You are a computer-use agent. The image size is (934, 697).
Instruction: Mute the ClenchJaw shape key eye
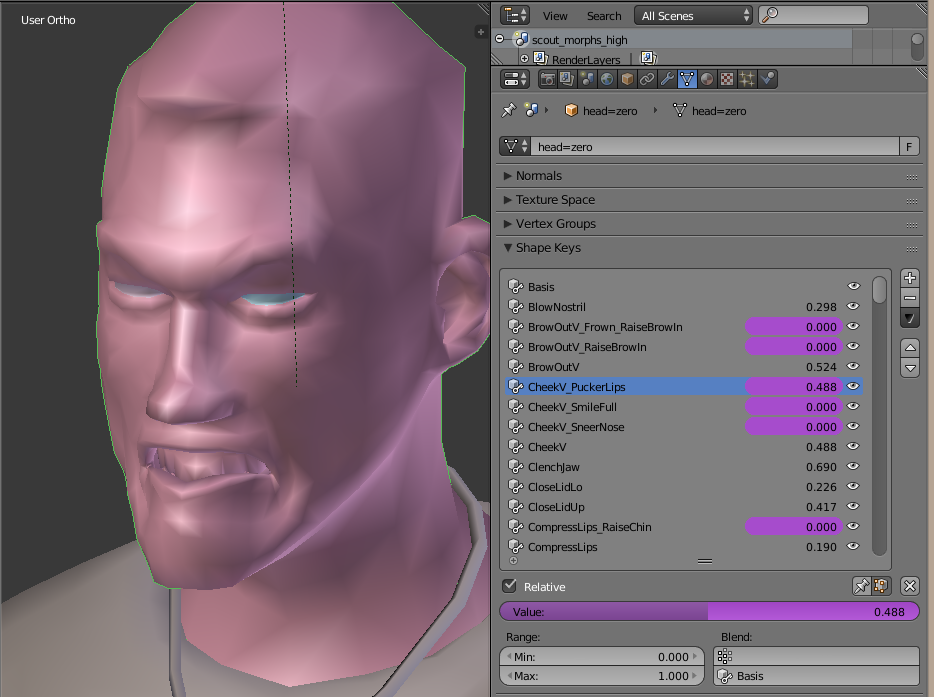pyautogui.click(x=854, y=466)
